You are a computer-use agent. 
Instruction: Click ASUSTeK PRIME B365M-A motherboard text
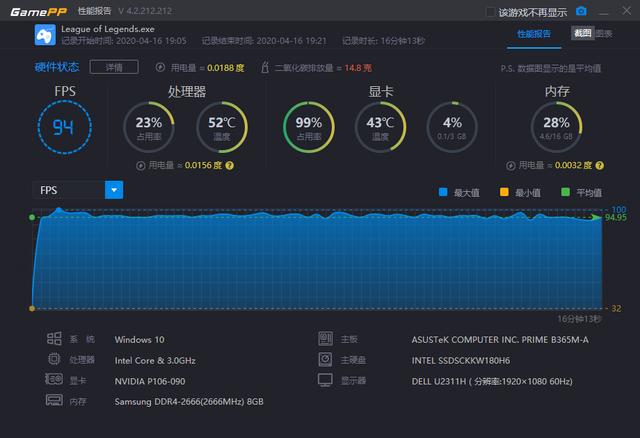[500, 340]
